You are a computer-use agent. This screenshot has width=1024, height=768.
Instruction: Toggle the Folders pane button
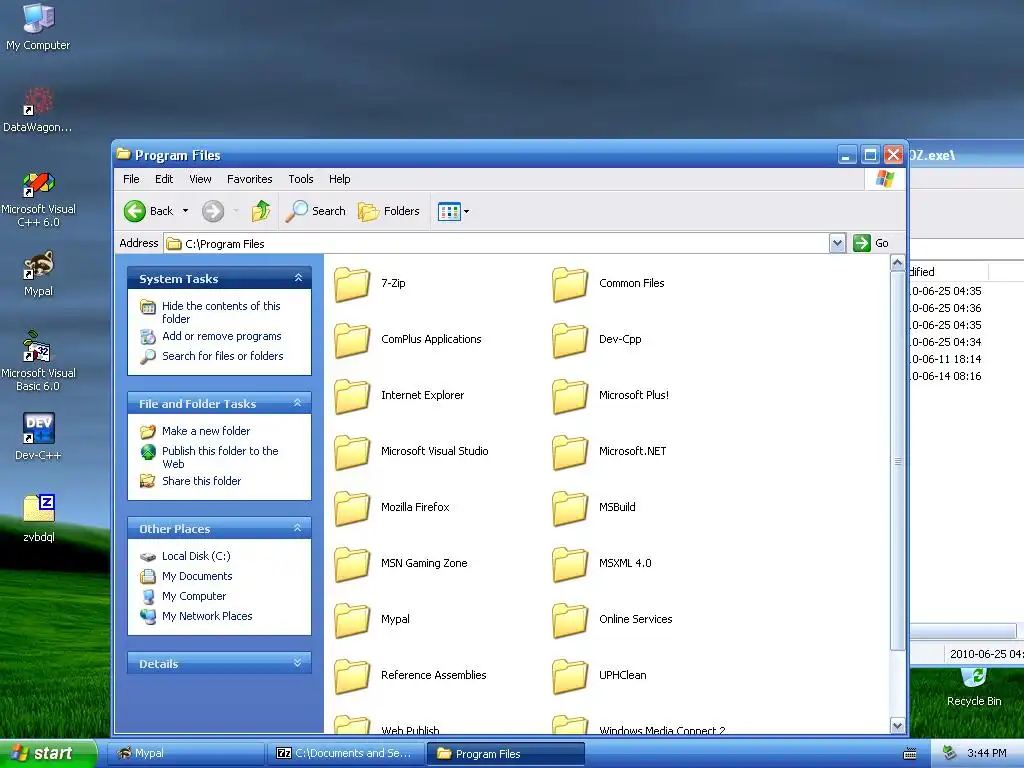point(389,211)
